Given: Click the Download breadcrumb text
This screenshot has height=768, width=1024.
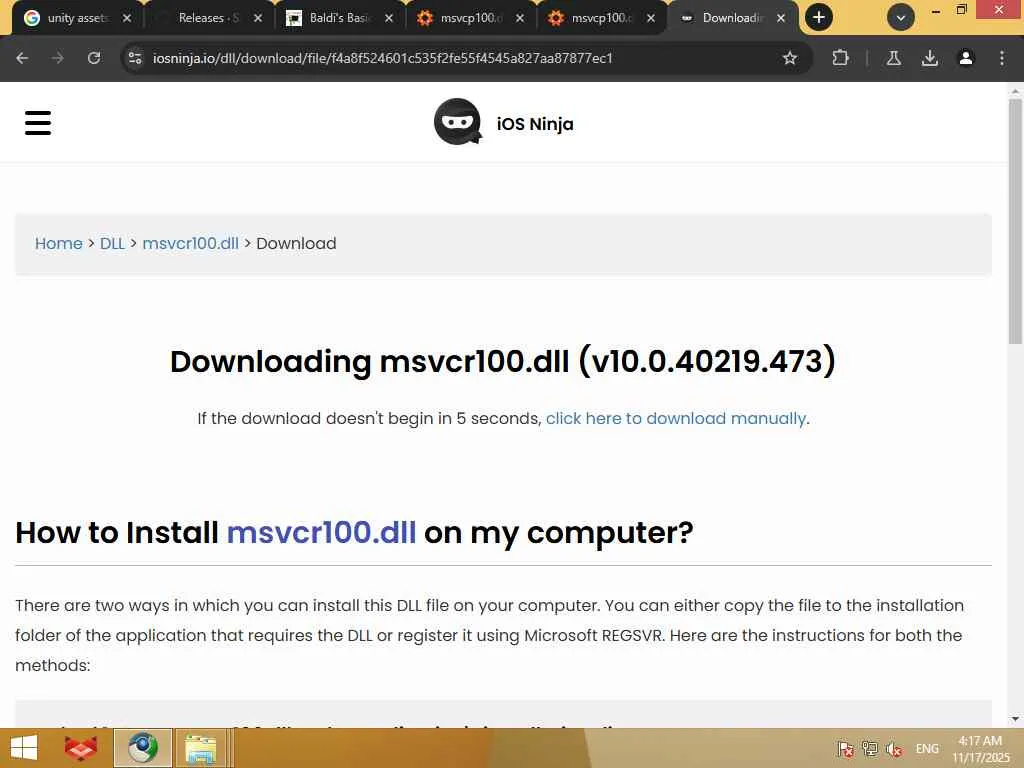Looking at the screenshot, I should point(296,244).
